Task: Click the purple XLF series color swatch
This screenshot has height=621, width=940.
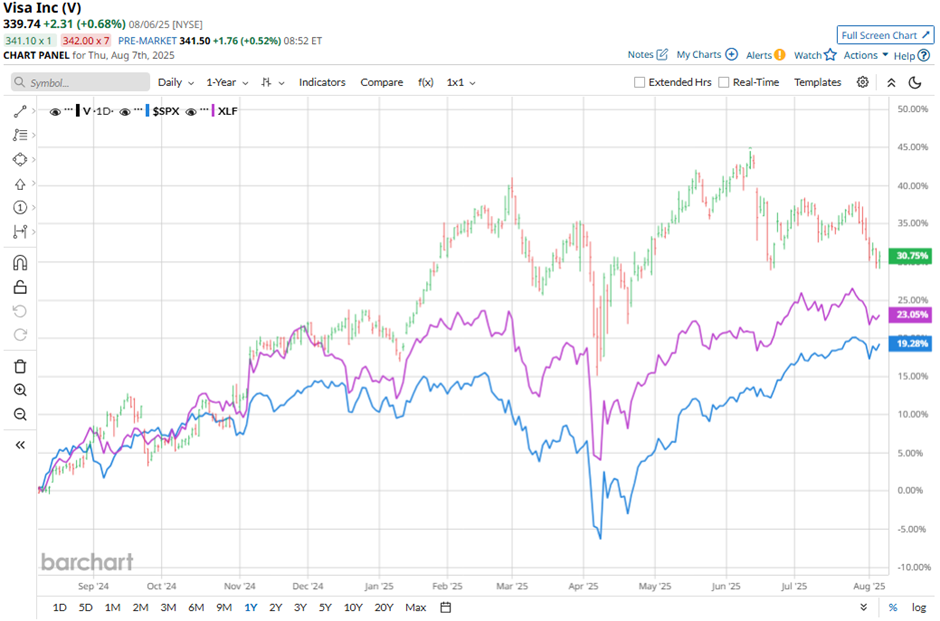Action: tap(213, 111)
